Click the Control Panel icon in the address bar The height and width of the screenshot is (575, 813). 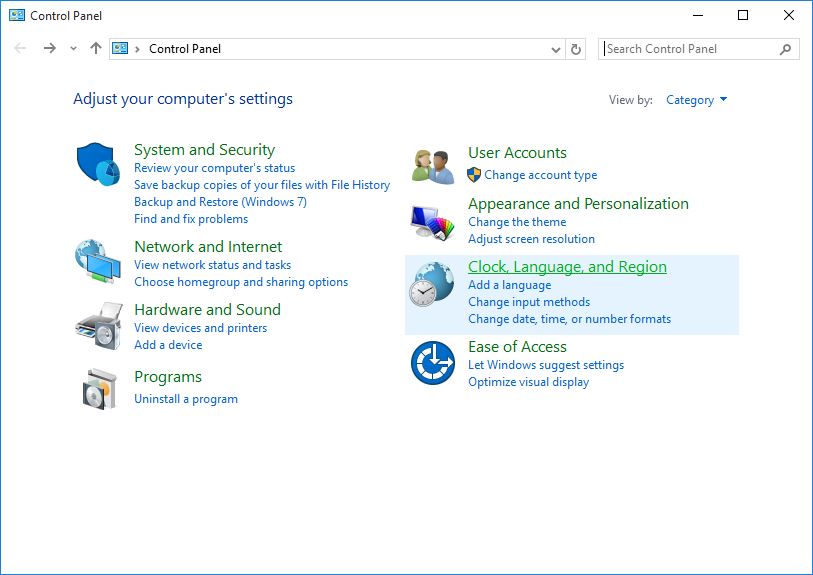(x=120, y=48)
